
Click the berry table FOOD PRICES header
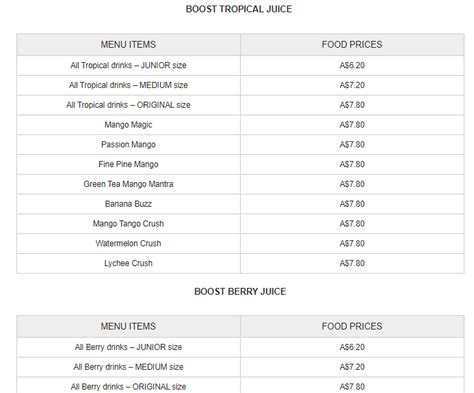(x=352, y=326)
